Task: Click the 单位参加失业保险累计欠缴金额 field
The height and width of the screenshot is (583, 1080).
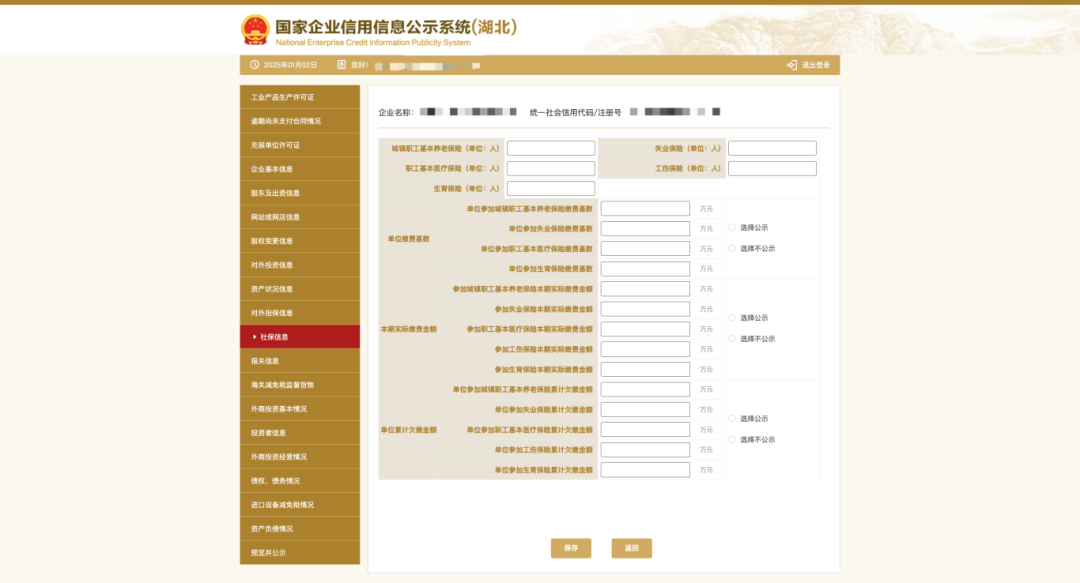Action: 645,409
